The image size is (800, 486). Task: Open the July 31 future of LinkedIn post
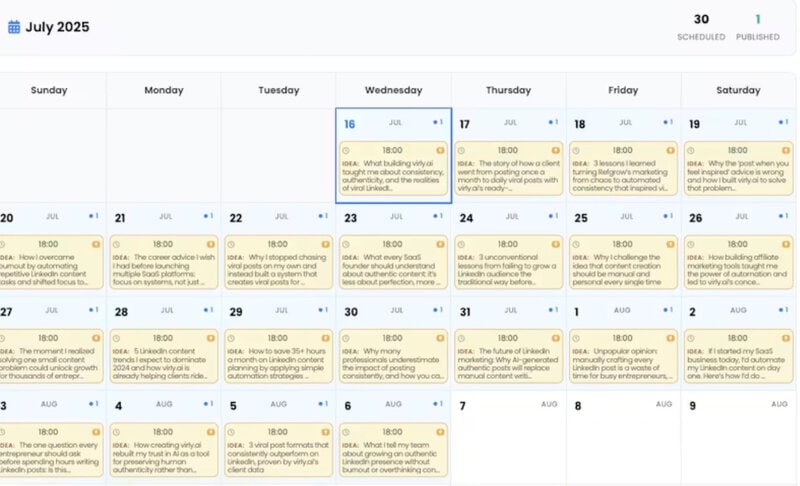(509, 356)
